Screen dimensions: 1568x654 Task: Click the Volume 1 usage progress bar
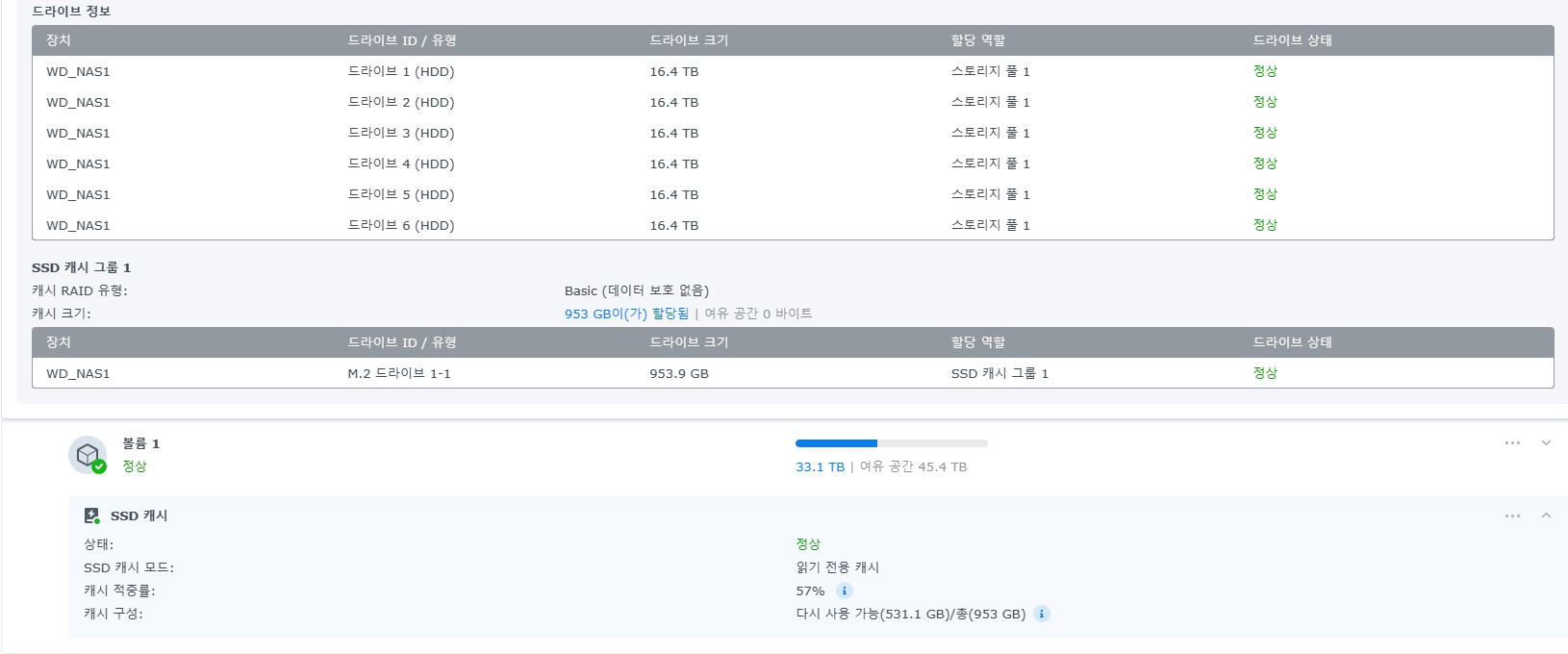(x=892, y=443)
